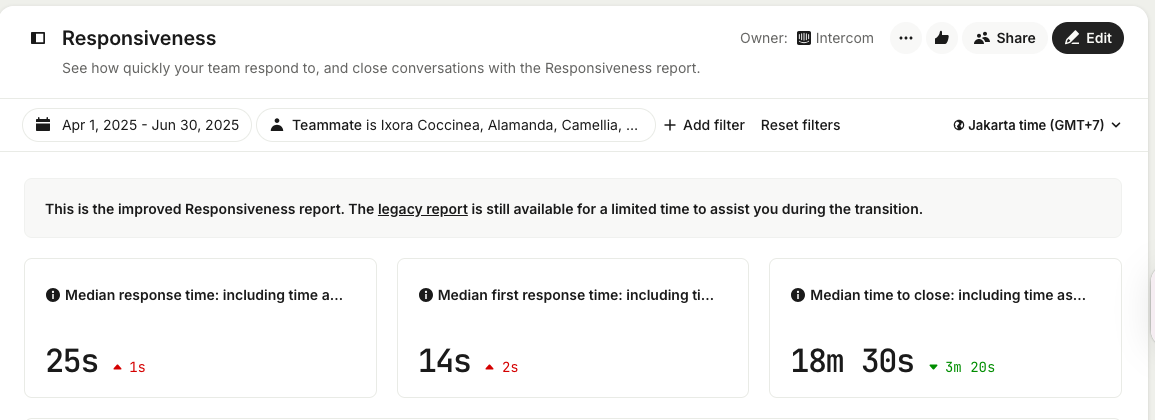Viewport: 1155px width, 420px height.
Task: Click the person icon in Teammate filter
Action: (x=277, y=125)
